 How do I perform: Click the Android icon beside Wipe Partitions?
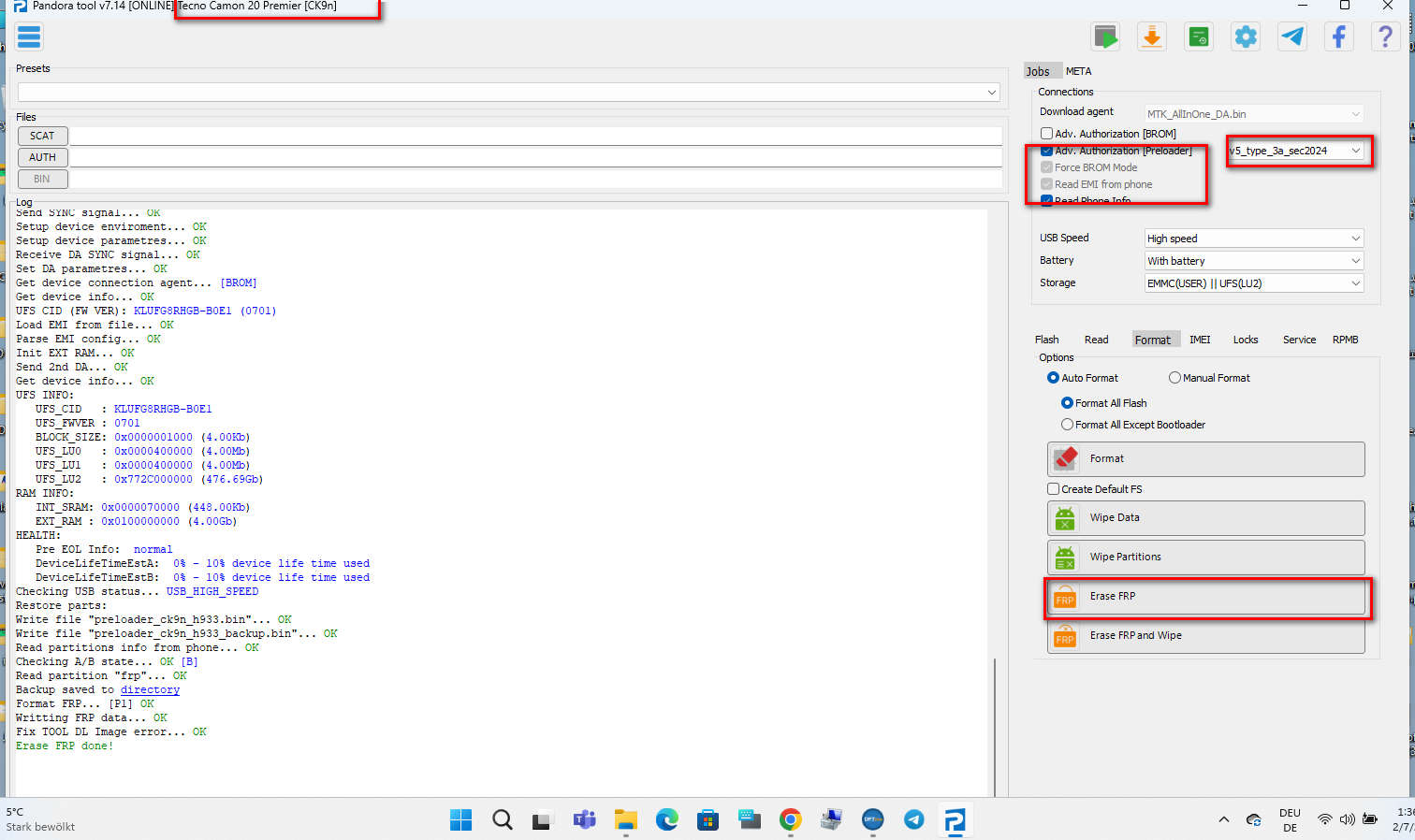click(x=1065, y=558)
